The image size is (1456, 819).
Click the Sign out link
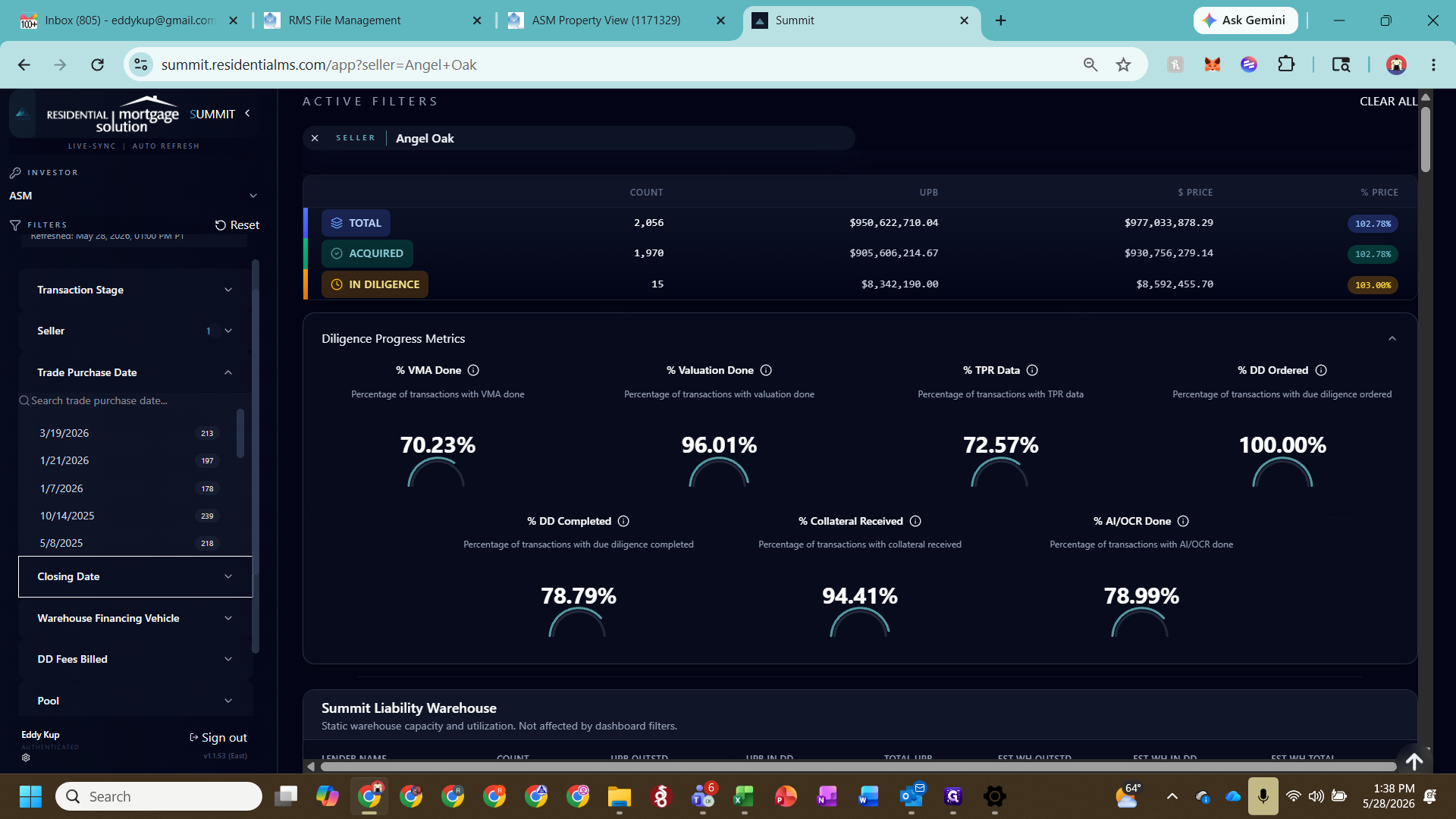tap(218, 737)
